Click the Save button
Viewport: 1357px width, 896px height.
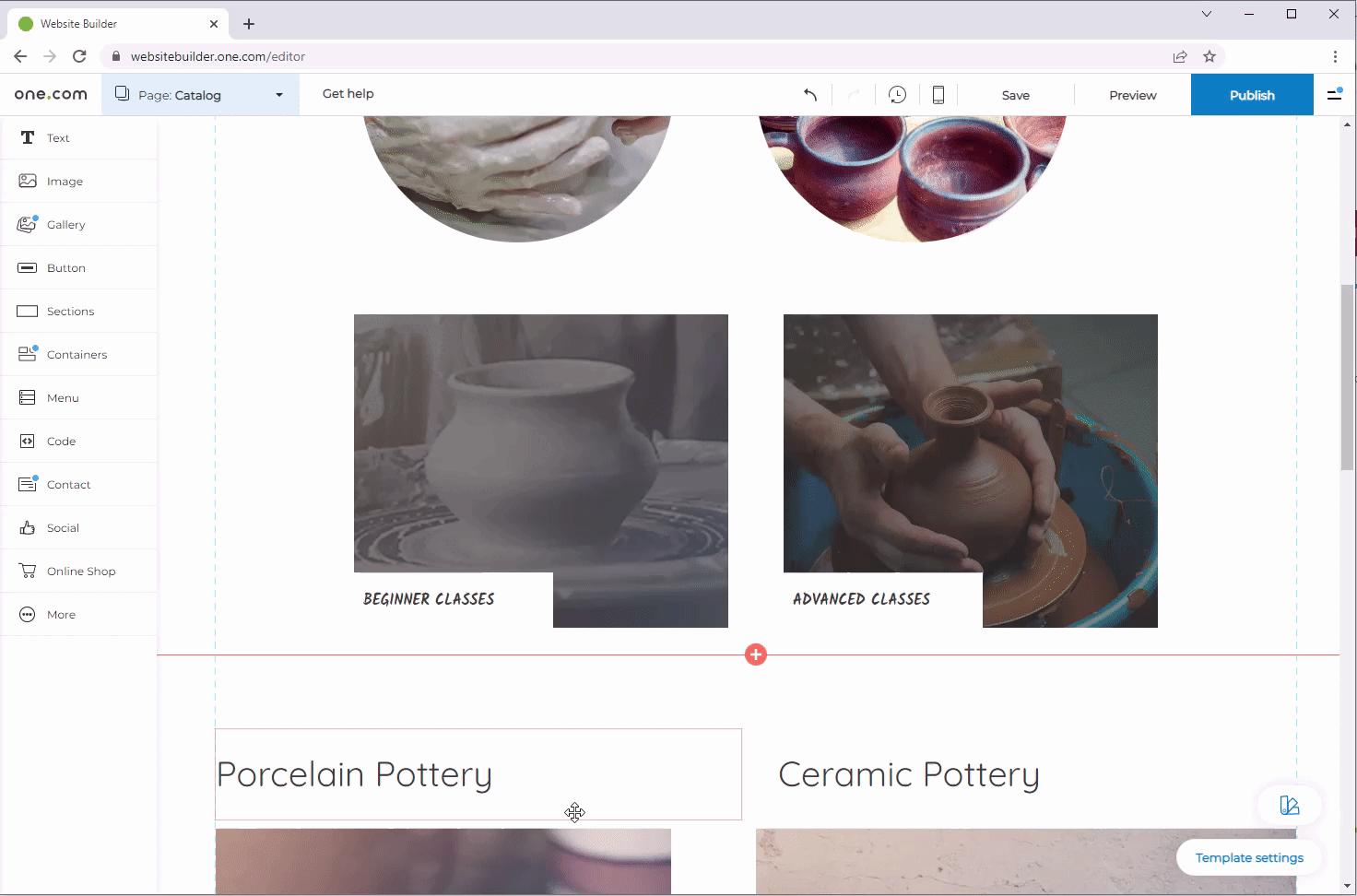[x=1015, y=95]
